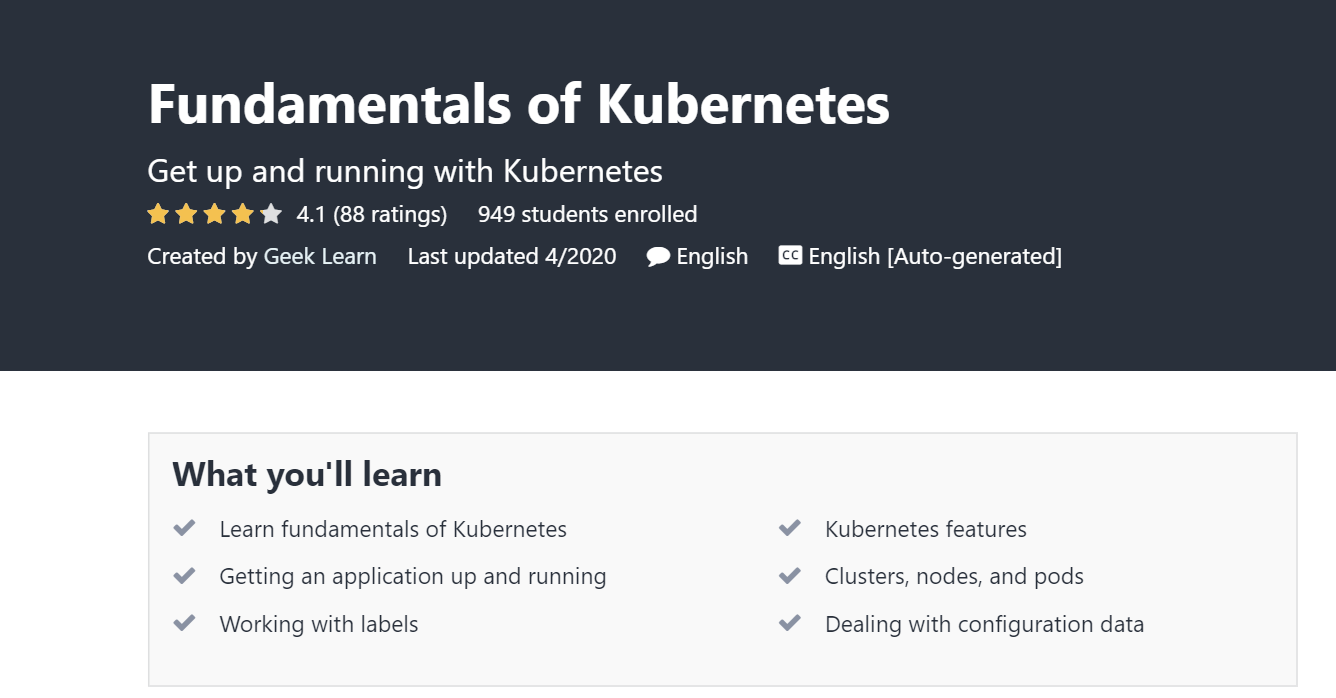Click the What you'll learn heading

click(x=307, y=474)
